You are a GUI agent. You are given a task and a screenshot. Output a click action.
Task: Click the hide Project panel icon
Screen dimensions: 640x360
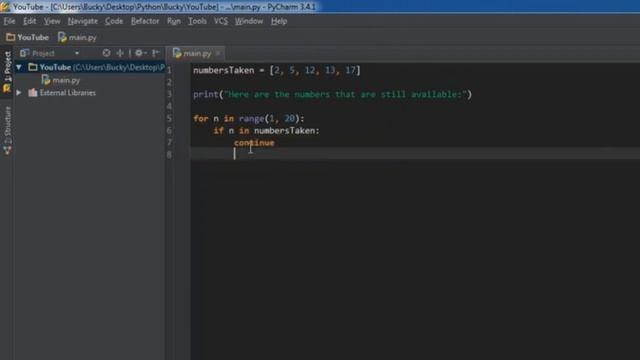156,53
